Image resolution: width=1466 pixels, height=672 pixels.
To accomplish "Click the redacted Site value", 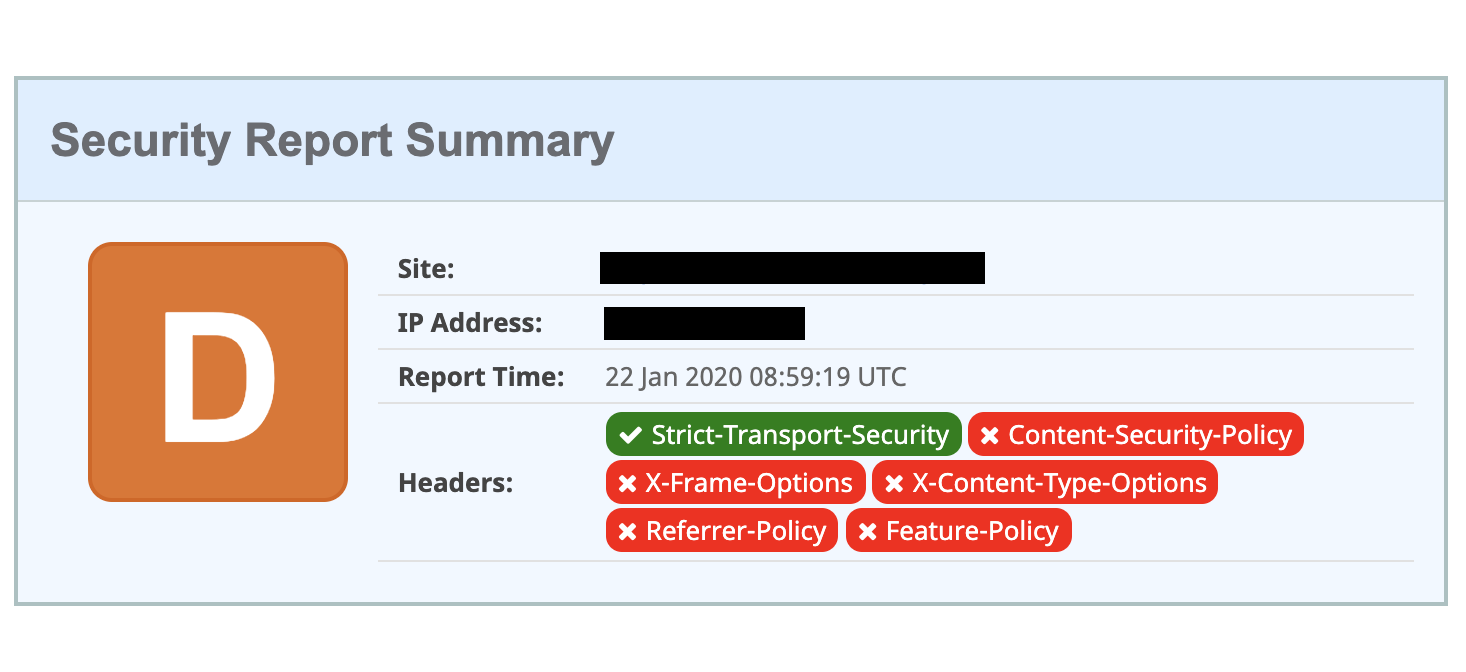I will tap(792, 269).
